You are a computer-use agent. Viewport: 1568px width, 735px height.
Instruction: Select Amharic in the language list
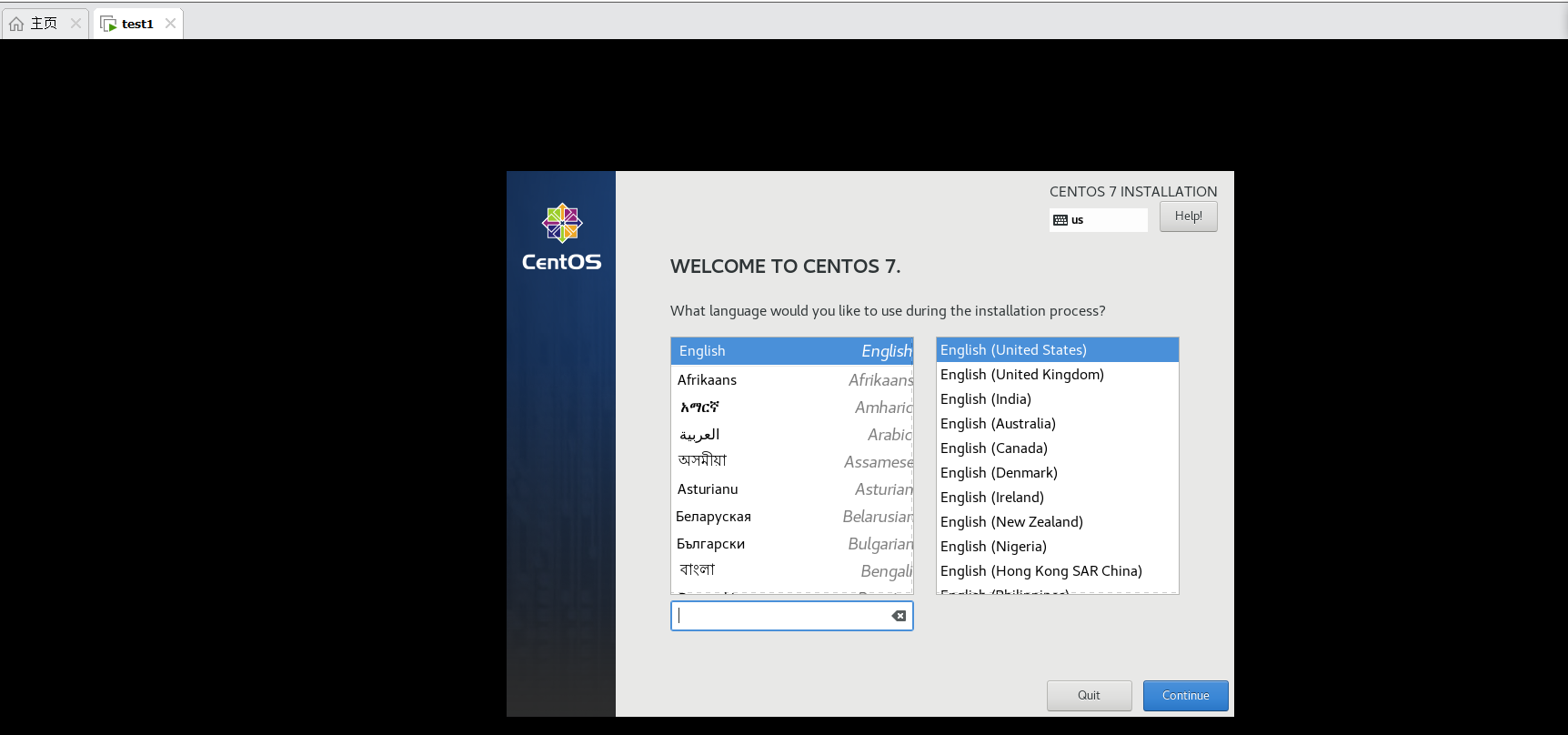(792, 408)
